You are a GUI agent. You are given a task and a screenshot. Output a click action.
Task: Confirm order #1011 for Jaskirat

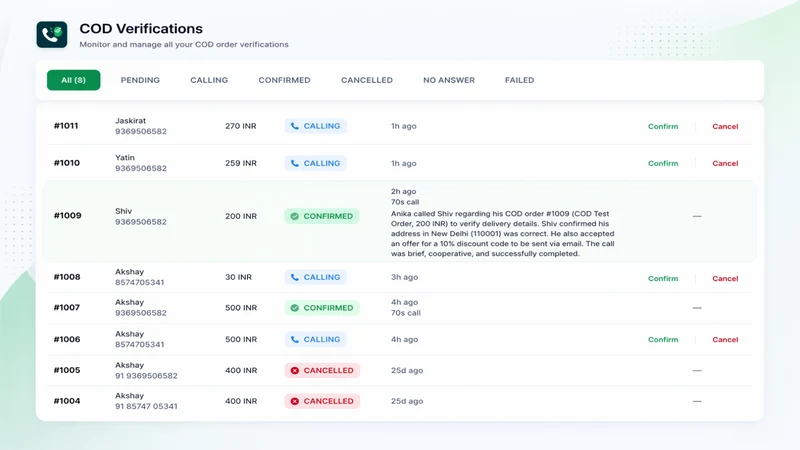(x=663, y=127)
